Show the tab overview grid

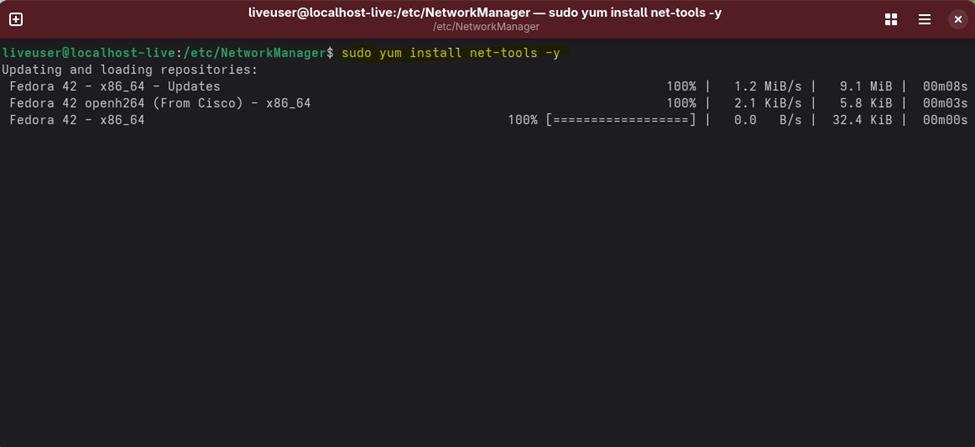pos(891,20)
